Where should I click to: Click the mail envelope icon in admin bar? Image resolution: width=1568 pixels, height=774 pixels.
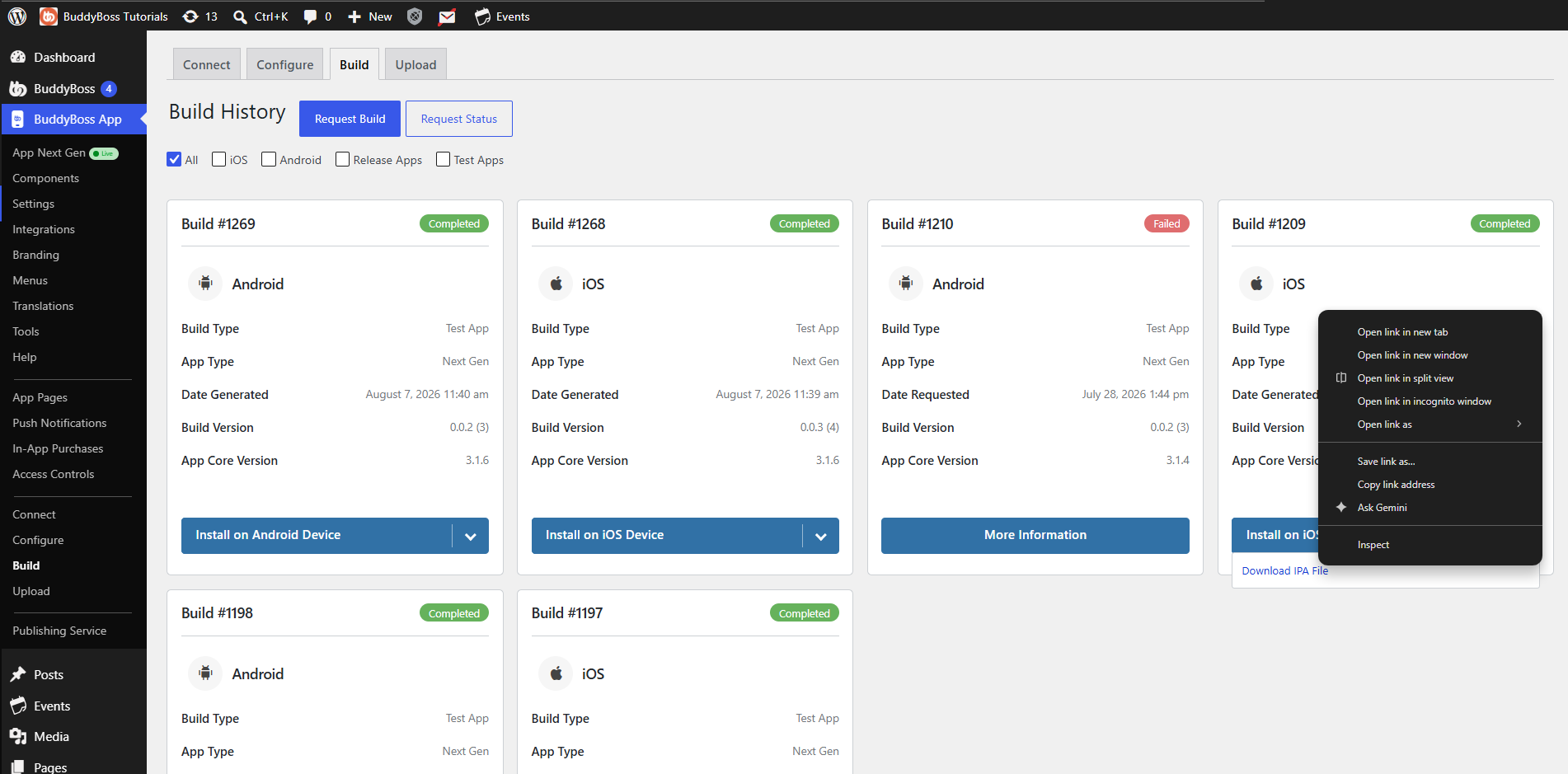pyautogui.click(x=447, y=16)
